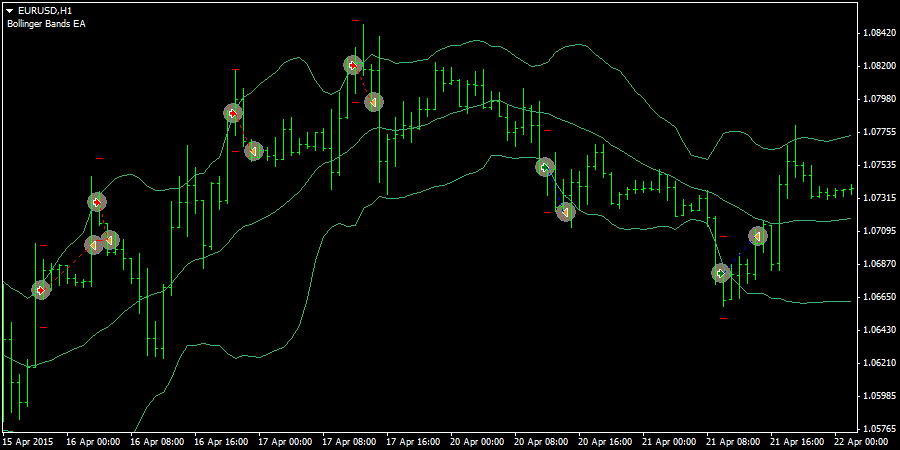This screenshot has height=450, width=900.
Task: Click the 17 Apr 08:00 time label
Action: [x=351, y=442]
